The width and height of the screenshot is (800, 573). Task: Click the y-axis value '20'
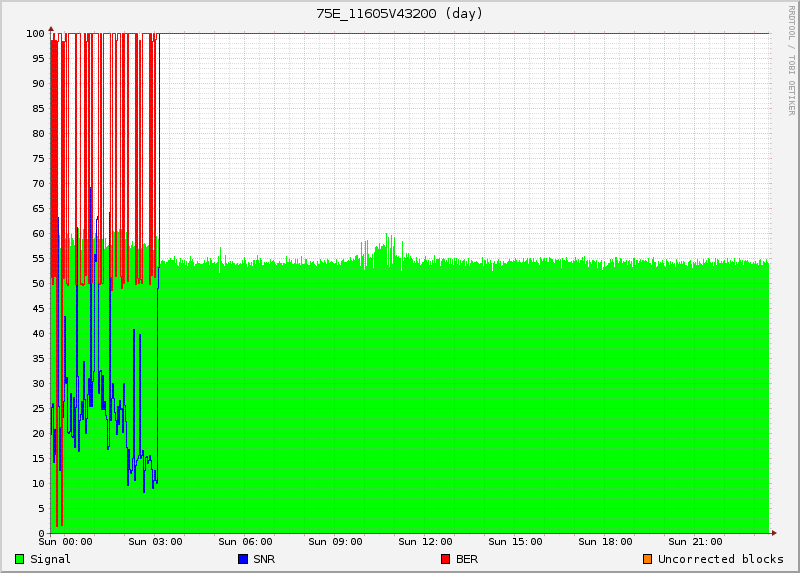(38, 434)
